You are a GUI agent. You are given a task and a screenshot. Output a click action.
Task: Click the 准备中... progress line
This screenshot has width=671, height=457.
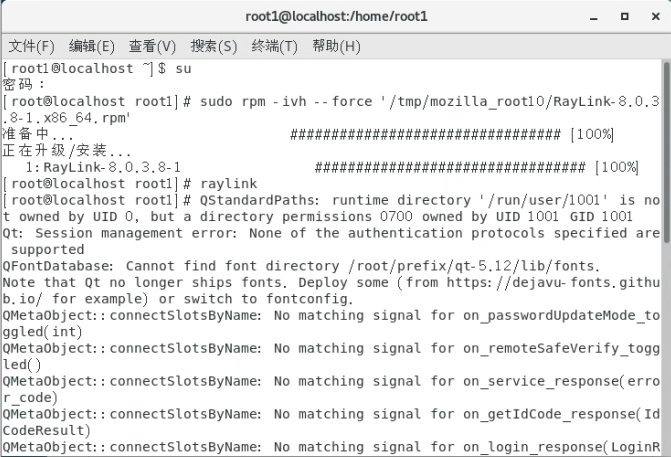[308, 134]
